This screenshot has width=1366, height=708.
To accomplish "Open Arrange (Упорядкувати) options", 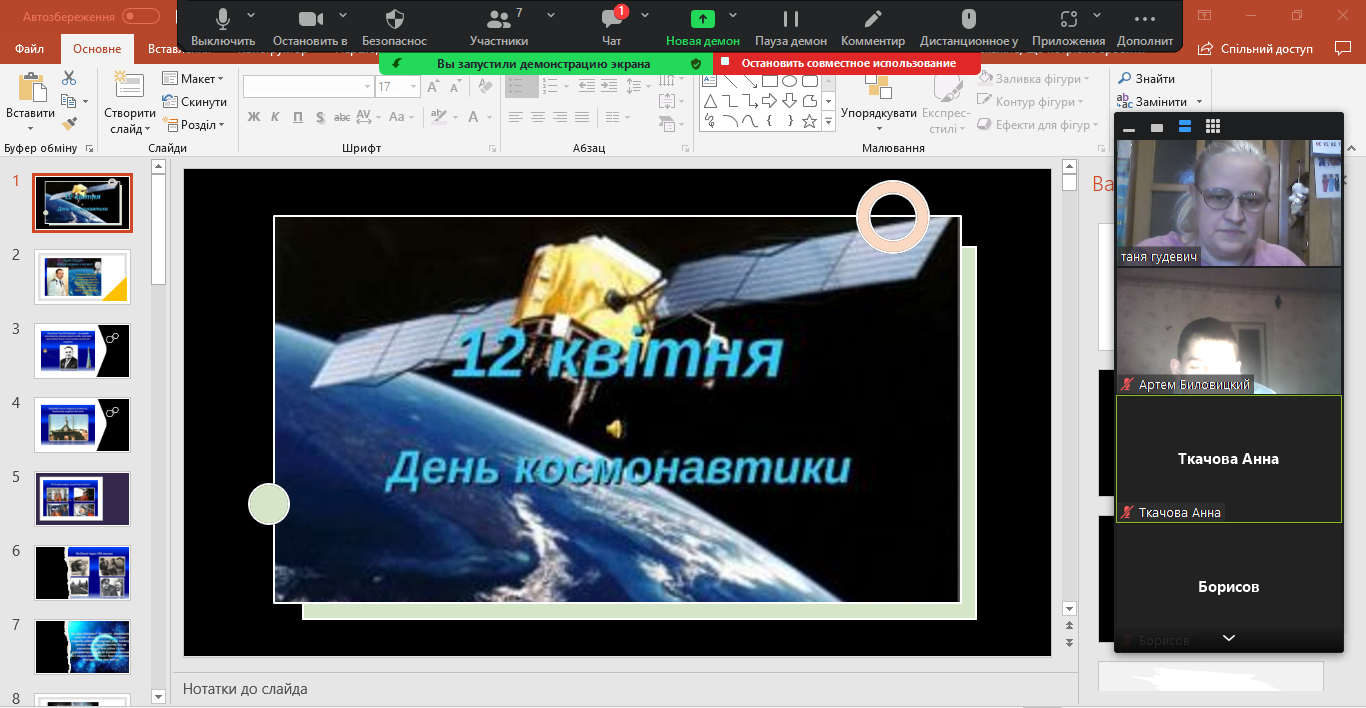I will [879, 102].
